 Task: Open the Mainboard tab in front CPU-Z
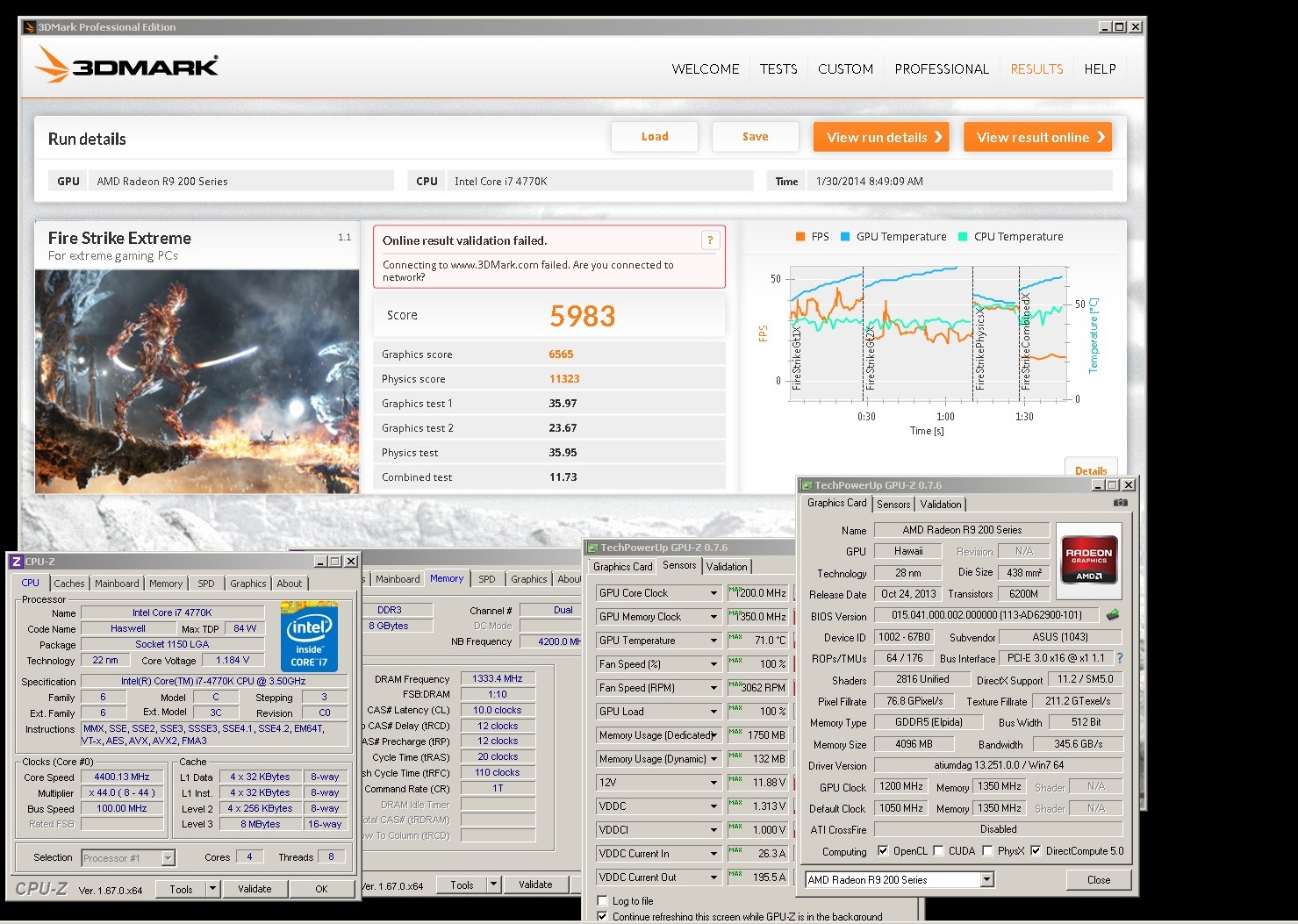click(117, 584)
